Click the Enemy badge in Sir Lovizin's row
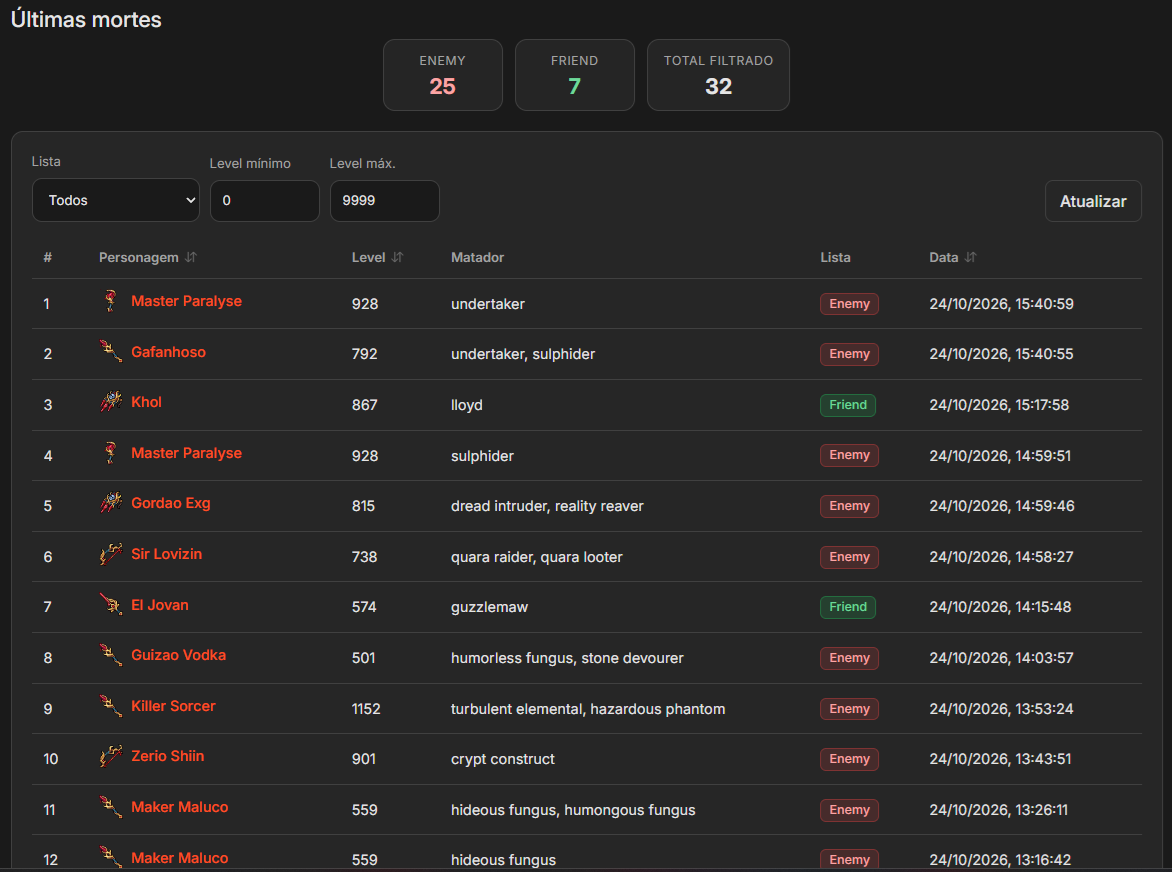 (x=849, y=557)
